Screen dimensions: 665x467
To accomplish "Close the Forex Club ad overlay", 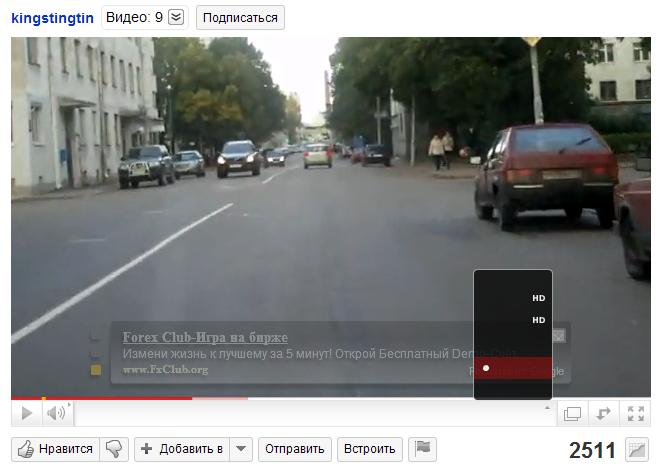I will [559, 336].
